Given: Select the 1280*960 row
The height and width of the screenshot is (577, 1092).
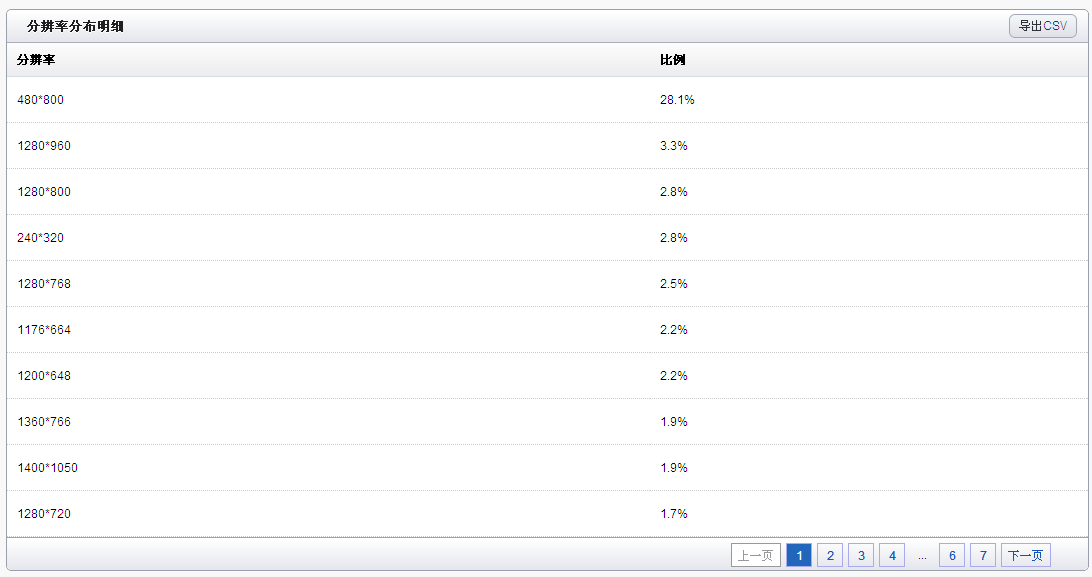Looking at the screenshot, I should [x=547, y=145].
